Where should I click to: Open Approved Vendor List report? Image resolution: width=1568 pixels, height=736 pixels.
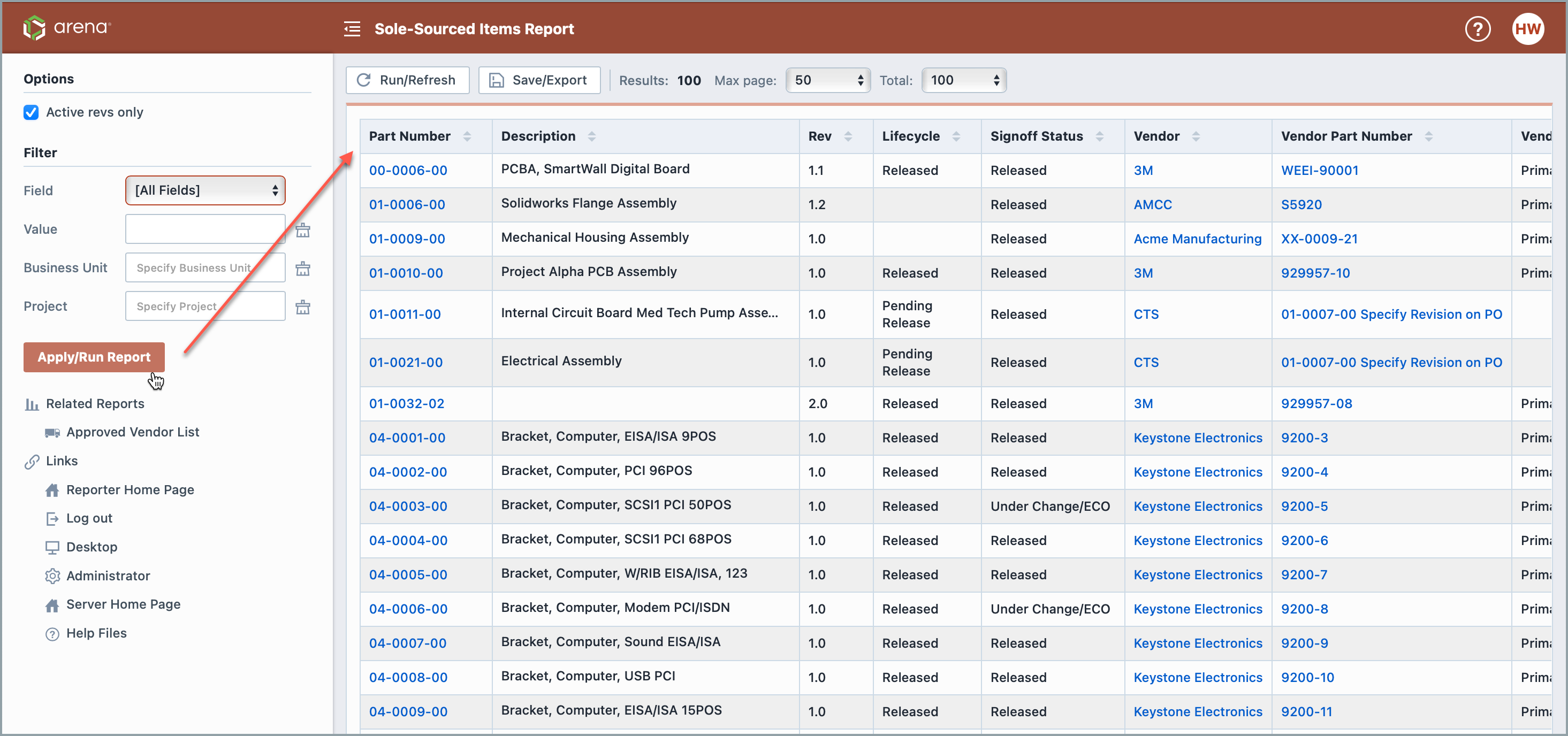point(133,432)
